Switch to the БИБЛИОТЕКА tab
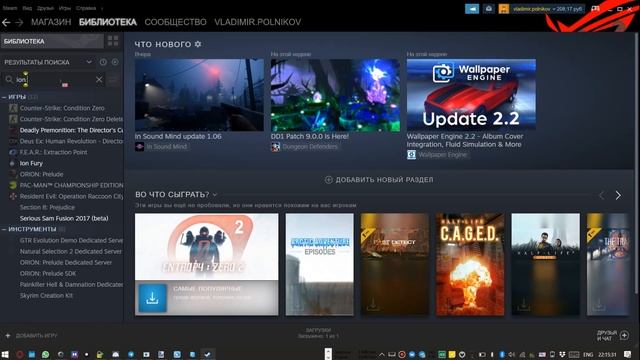 click(x=108, y=22)
